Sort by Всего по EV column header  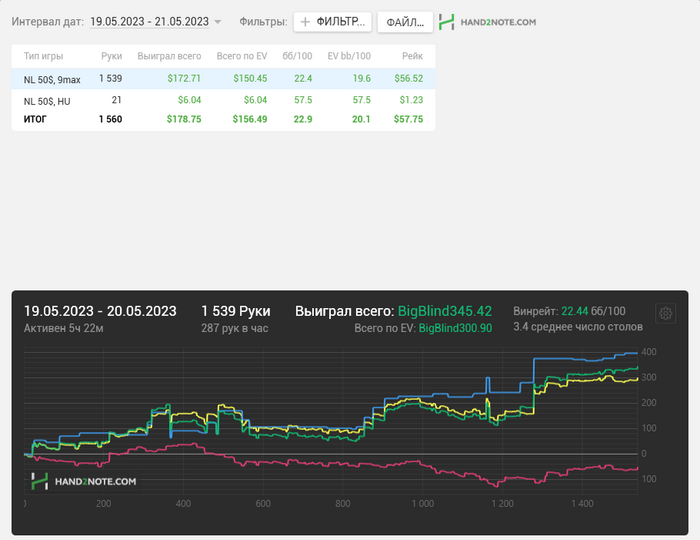click(x=242, y=56)
